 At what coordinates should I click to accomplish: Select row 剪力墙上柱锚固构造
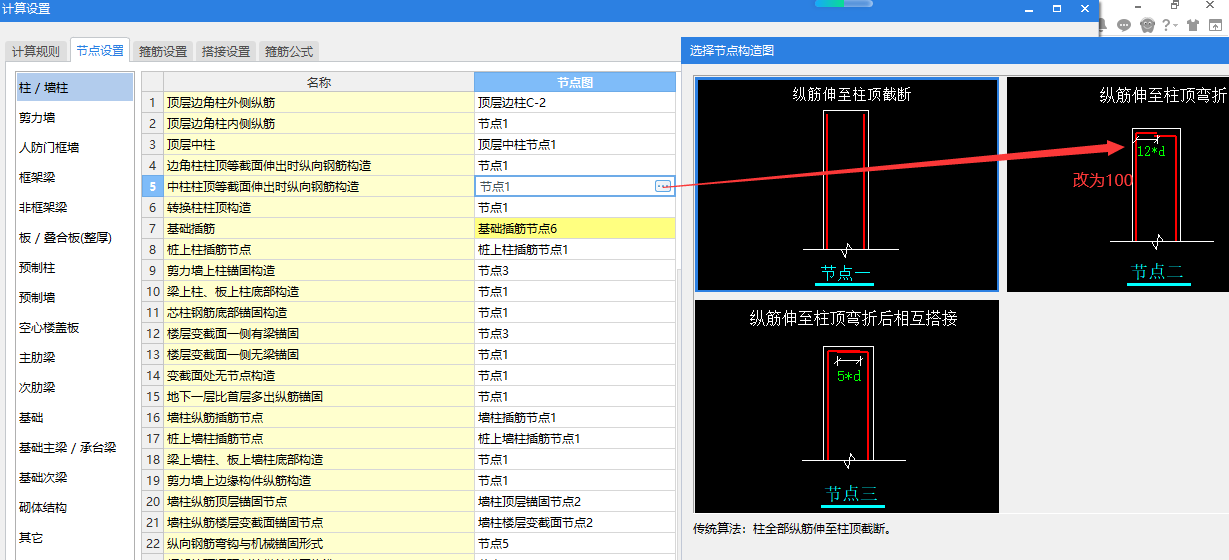[x=319, y=270]
